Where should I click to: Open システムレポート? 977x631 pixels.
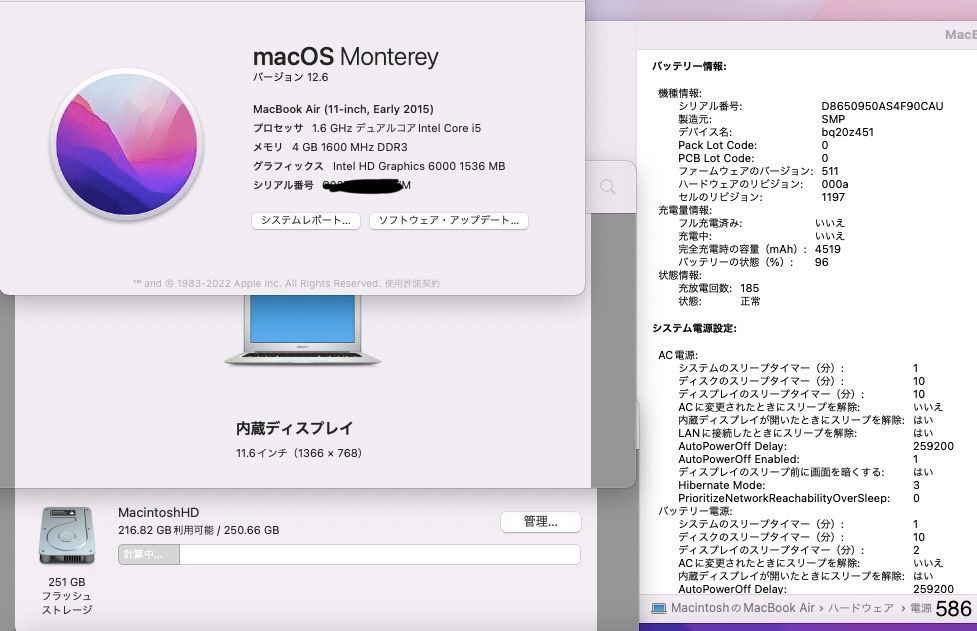click(305, 220)
